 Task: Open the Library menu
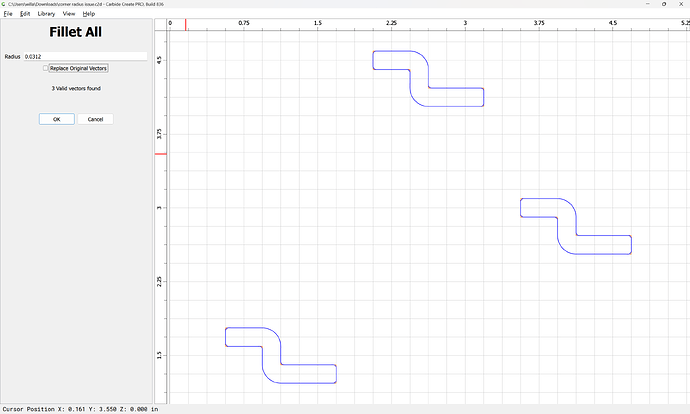[x=46, y=13]
